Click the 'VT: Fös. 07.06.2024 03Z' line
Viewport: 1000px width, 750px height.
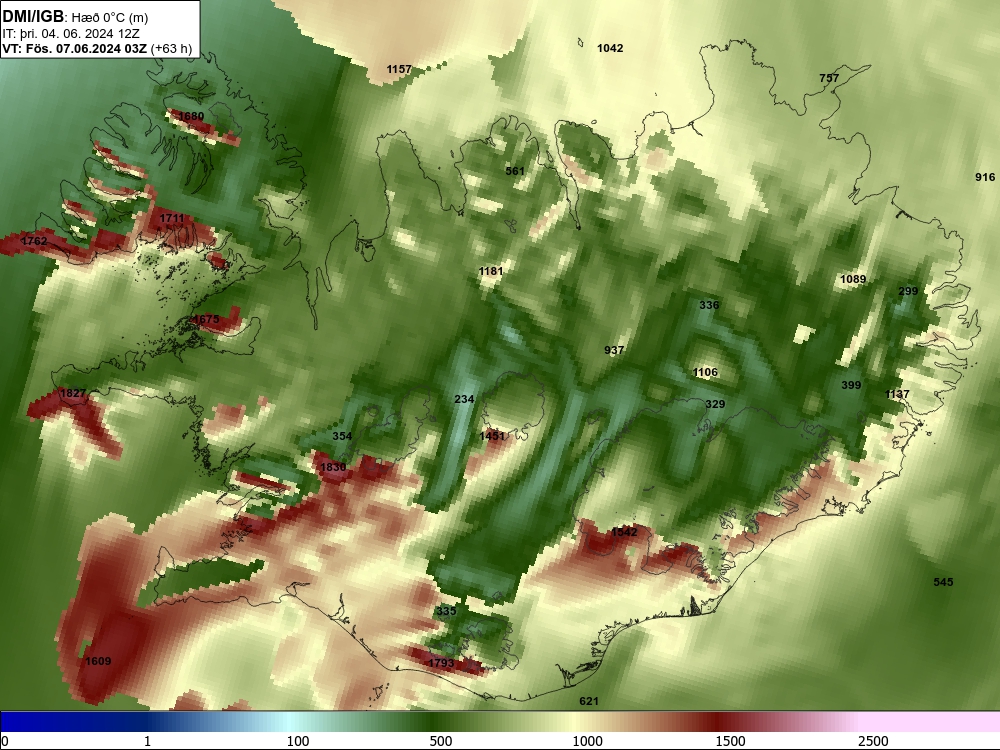pyautogui.click(x=75, y=49)
